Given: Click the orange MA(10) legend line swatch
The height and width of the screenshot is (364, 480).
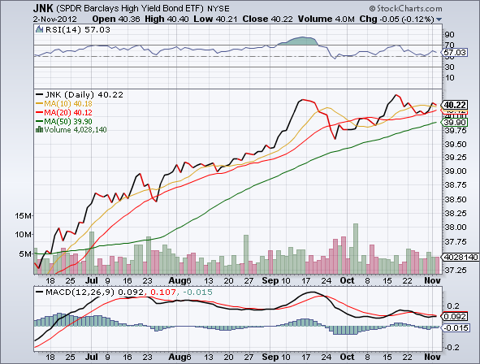Looking at the screenshot, I should point(39,104).
